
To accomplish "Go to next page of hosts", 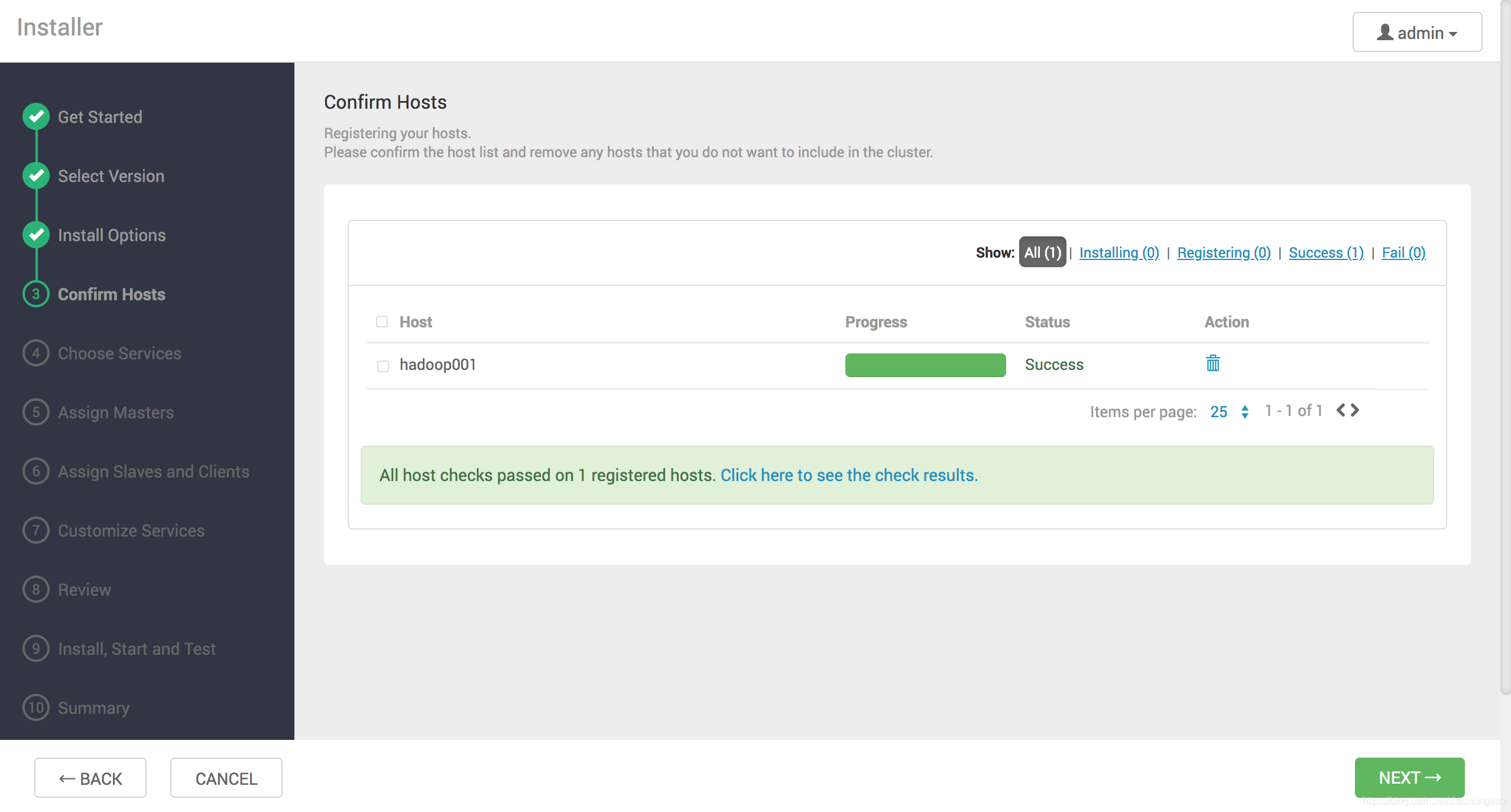I will click(1355, 410).
